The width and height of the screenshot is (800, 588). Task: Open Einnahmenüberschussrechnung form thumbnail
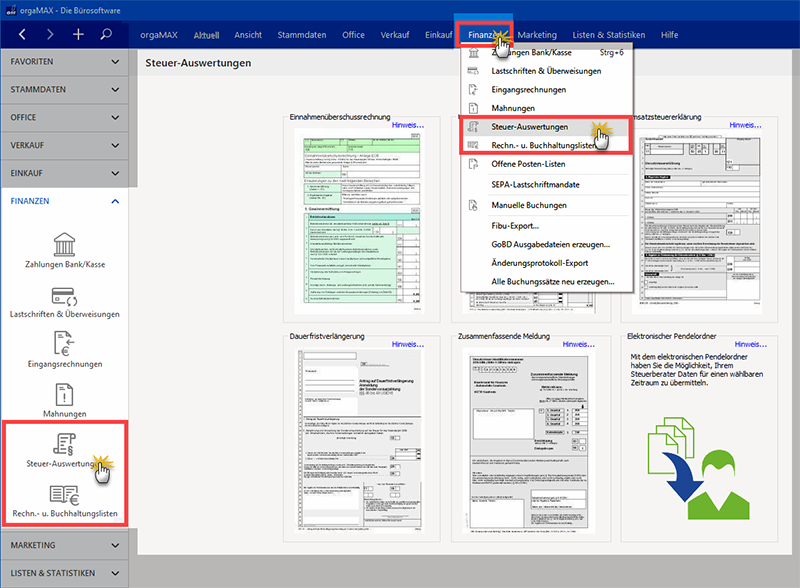pyautogui.click(x=359, y=220)
